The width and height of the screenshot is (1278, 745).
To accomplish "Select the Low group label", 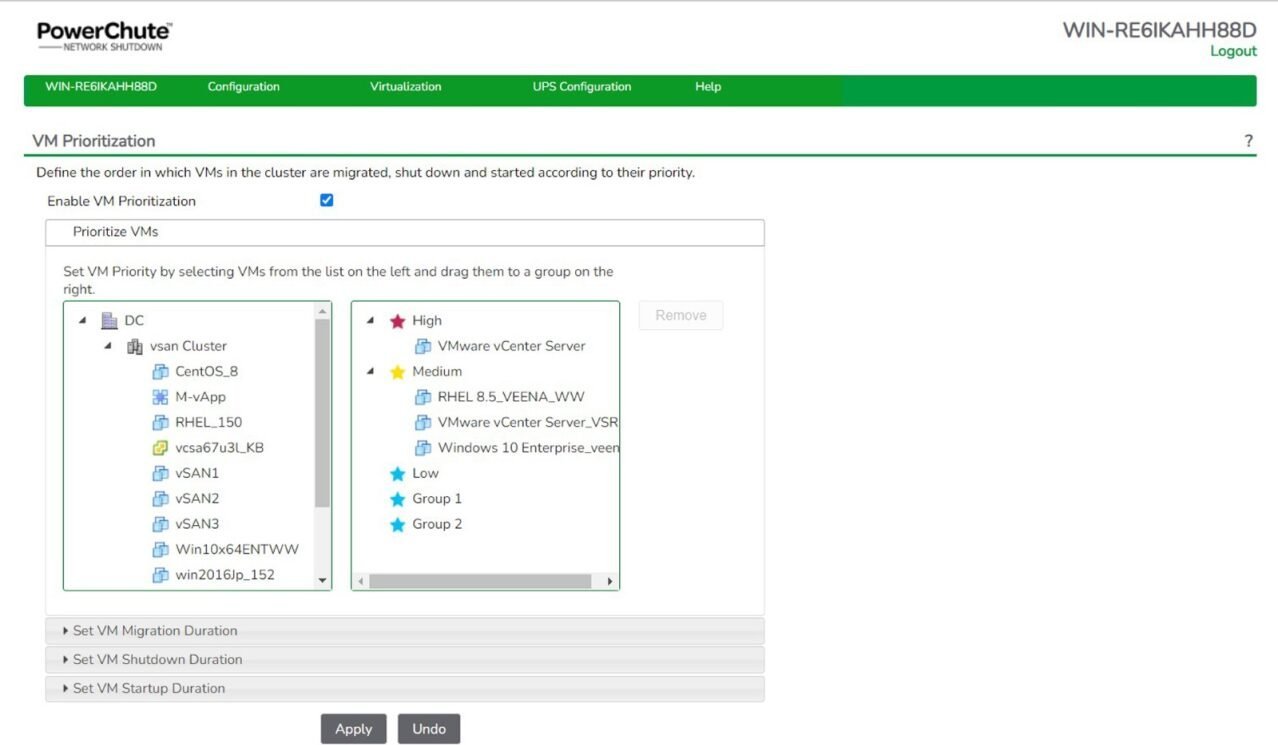I will point(425,474).
